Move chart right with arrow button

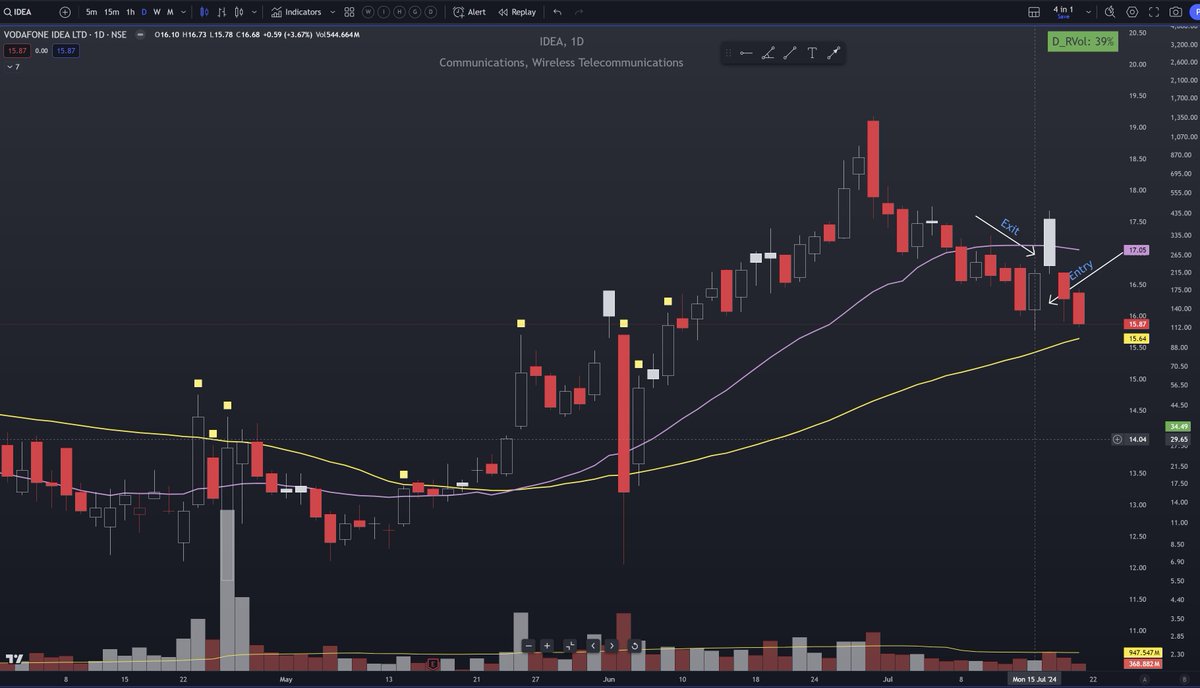(612, 646)
